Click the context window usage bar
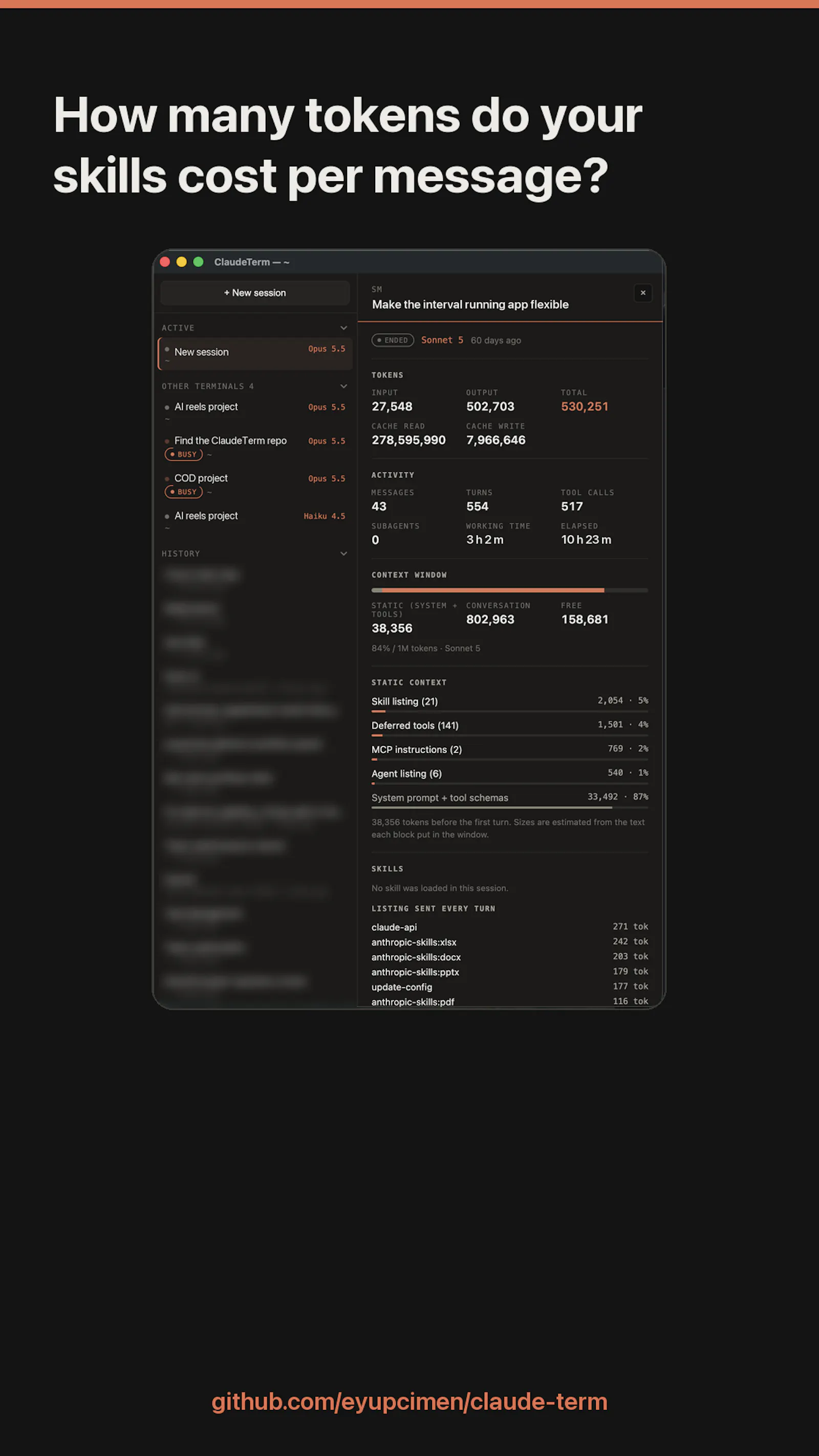 click(x=510, y=590)
